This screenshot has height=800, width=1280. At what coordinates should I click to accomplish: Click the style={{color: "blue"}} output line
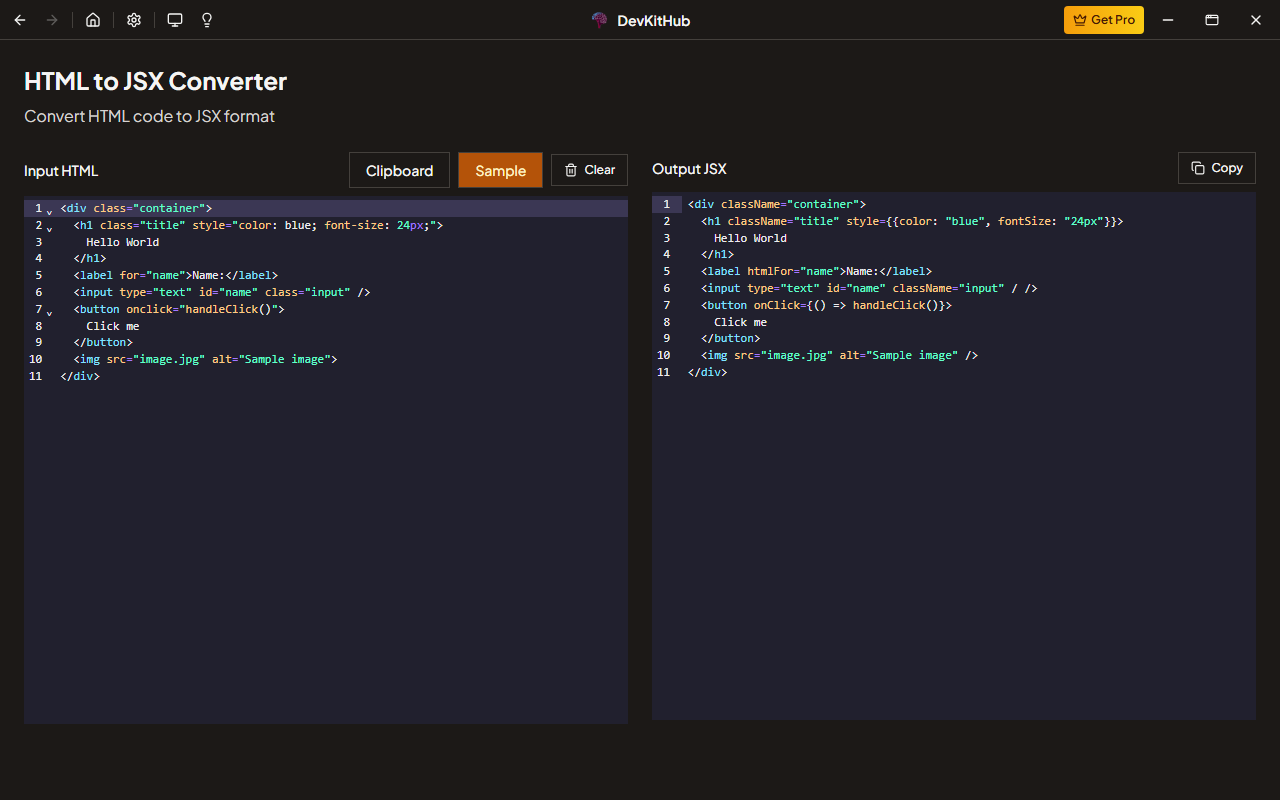[x=912, y=221]
